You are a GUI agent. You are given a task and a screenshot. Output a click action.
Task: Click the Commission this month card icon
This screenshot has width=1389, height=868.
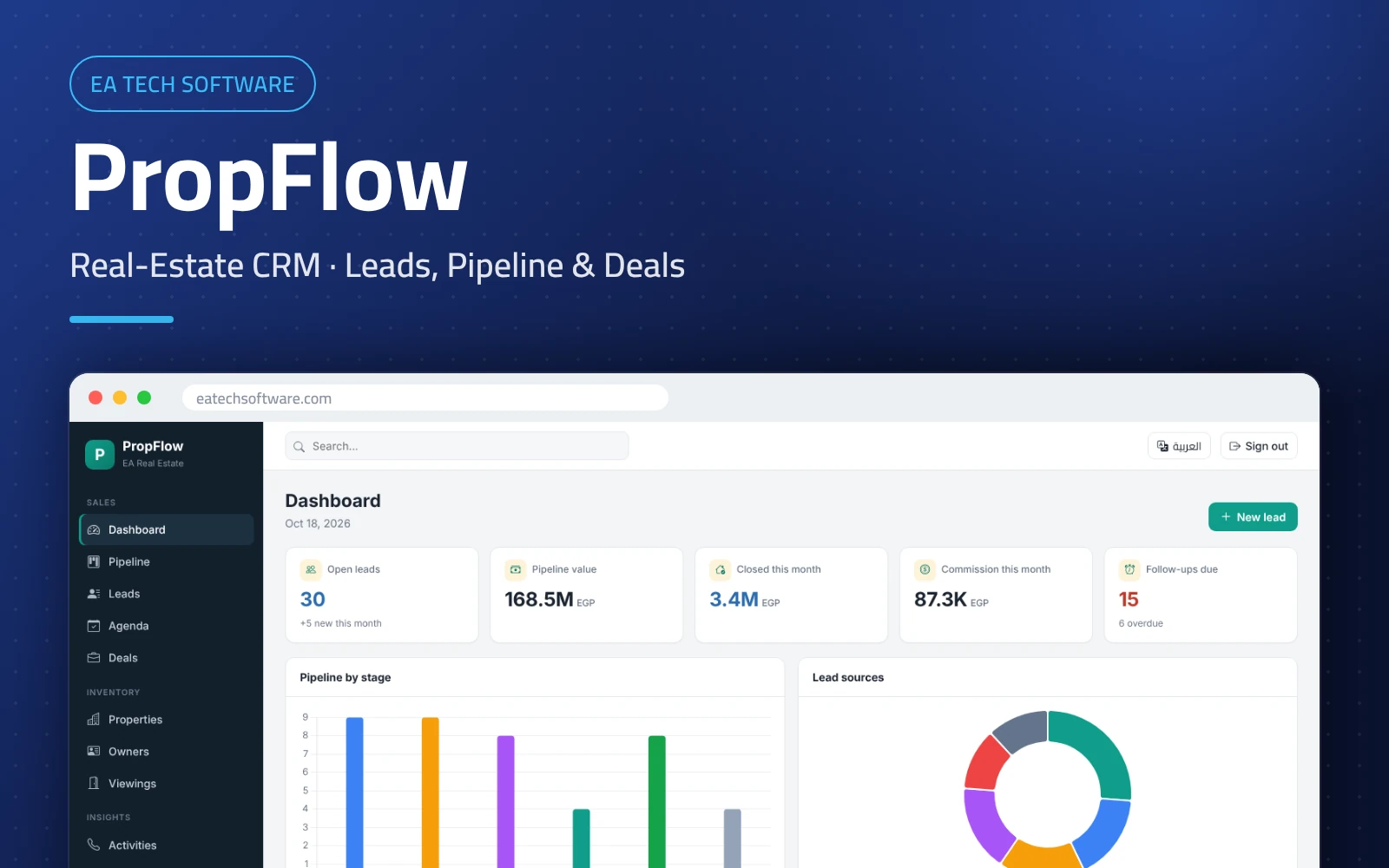coord(925,569)
